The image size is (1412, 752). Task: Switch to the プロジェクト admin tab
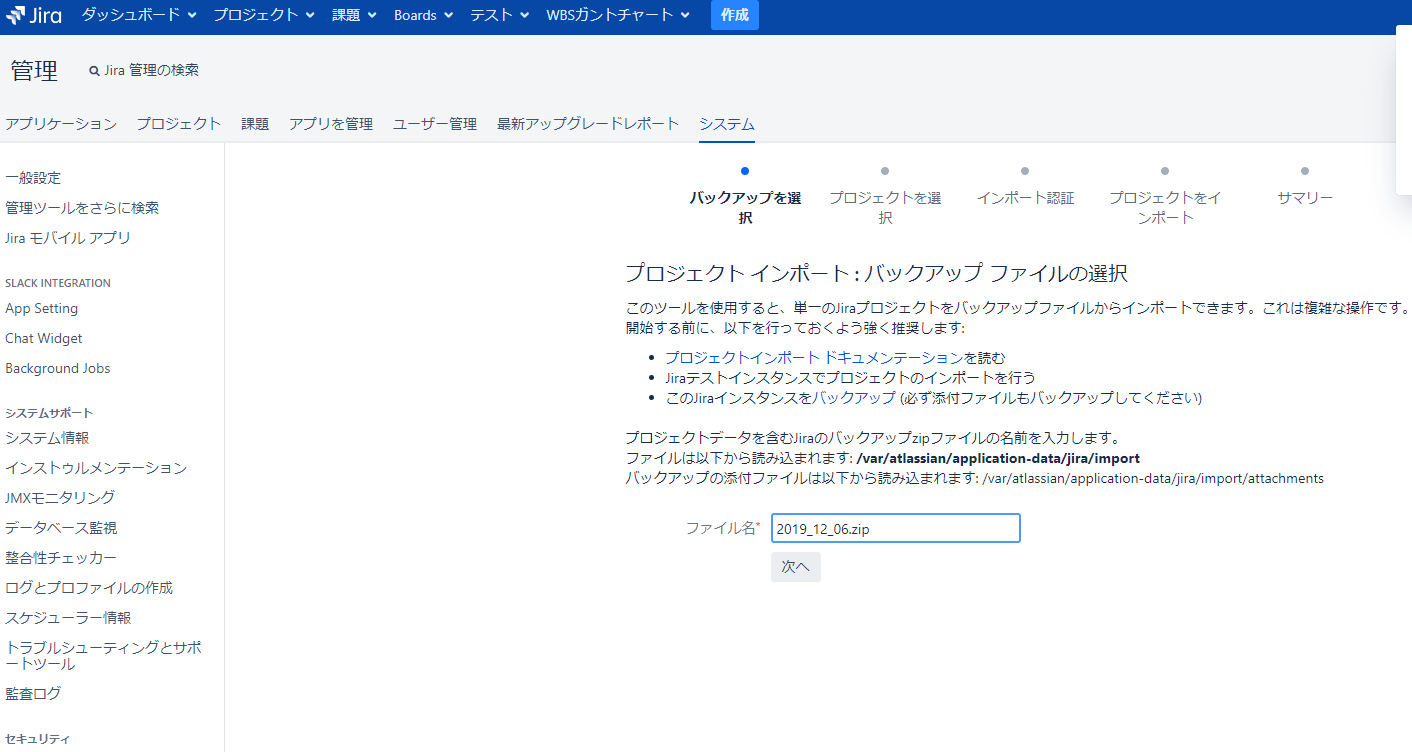point(179,124)
